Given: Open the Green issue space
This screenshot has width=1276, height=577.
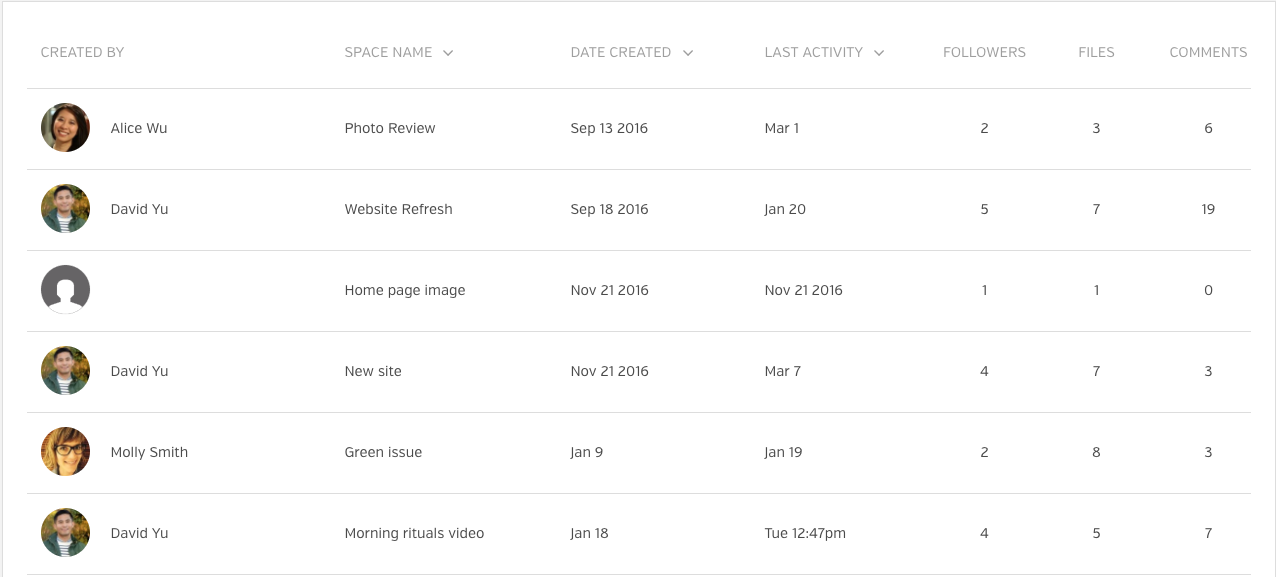Looking at the screenshot, I should pos(383,452).
